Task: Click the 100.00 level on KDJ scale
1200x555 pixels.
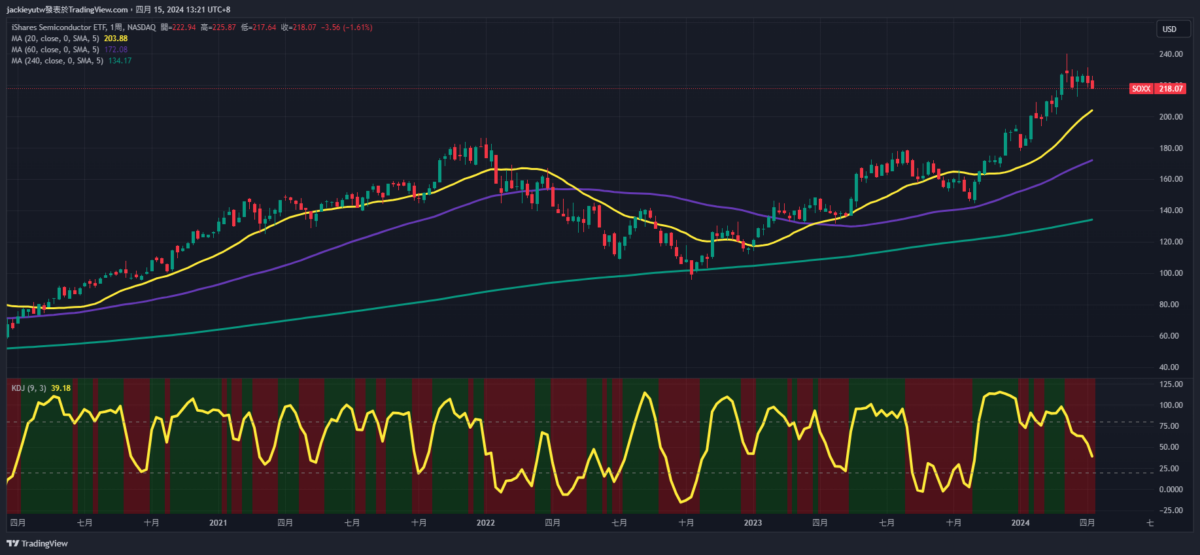Action: pyautogui.click(x=1171, y=405)
